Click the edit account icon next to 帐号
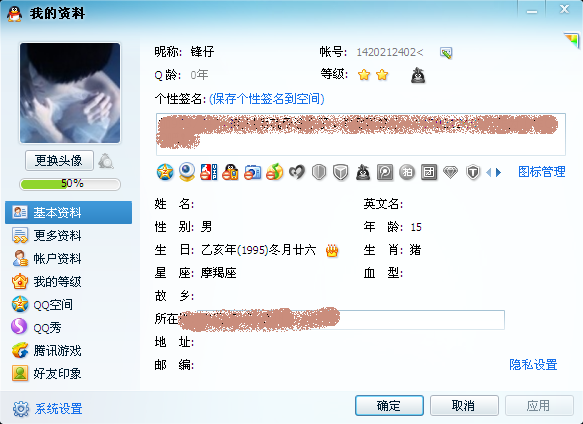The height and width of the screenshot is (424, 583). pyautogui.click(x=446, y=53)
